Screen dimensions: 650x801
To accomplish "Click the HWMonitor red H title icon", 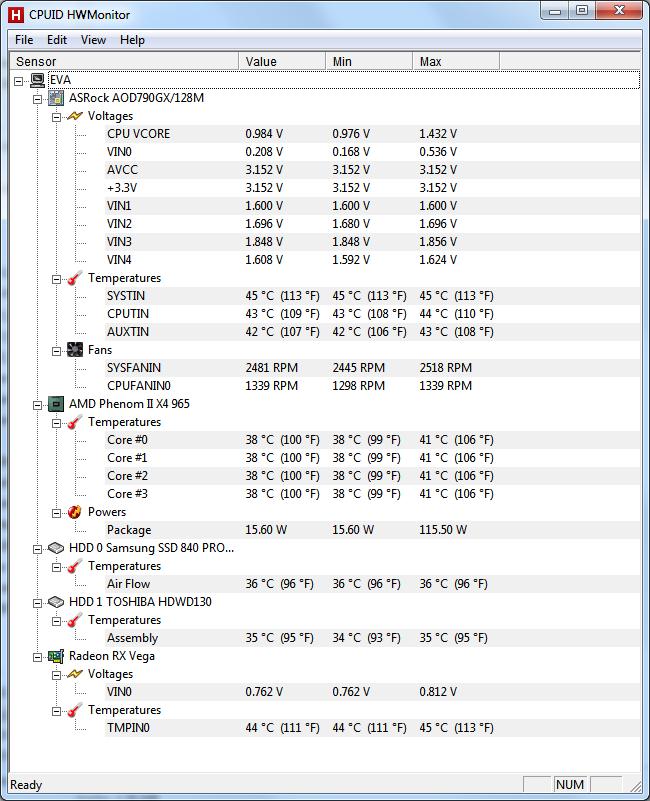I will pos(16,15).
